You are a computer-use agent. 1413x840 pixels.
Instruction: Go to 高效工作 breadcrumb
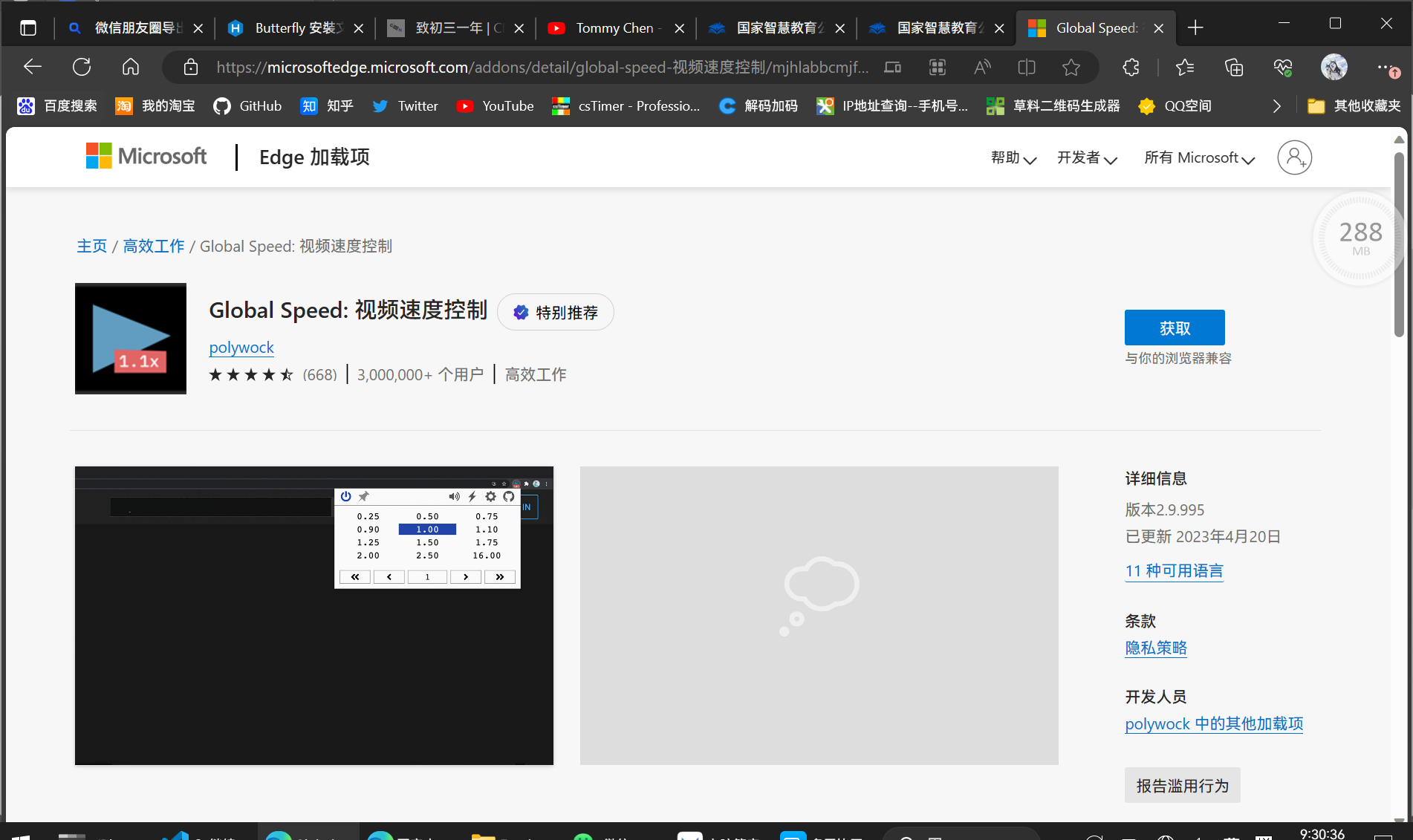(x=154, y=246)
